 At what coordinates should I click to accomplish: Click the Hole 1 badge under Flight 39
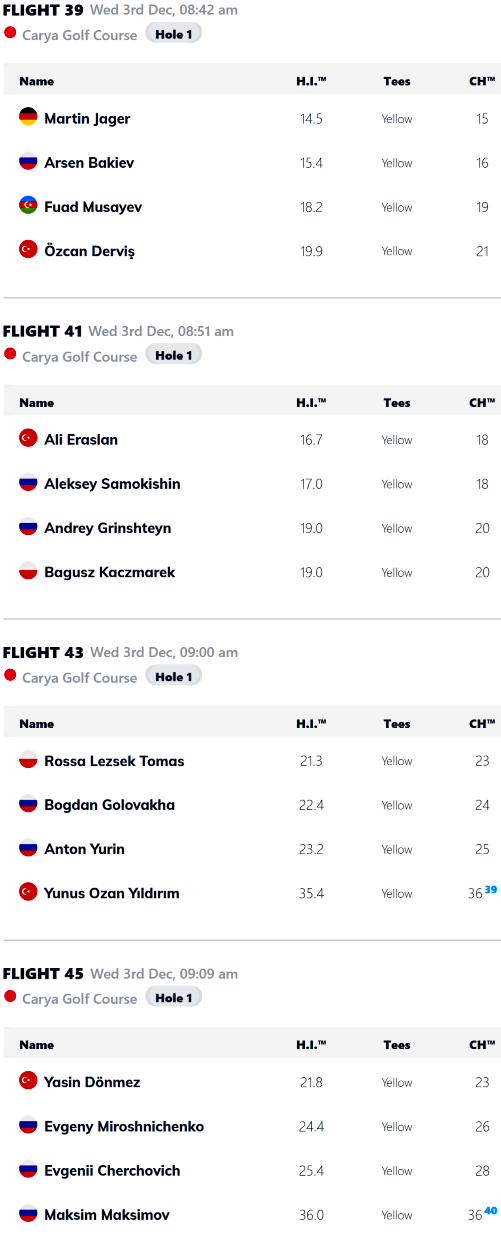[174, 33]
